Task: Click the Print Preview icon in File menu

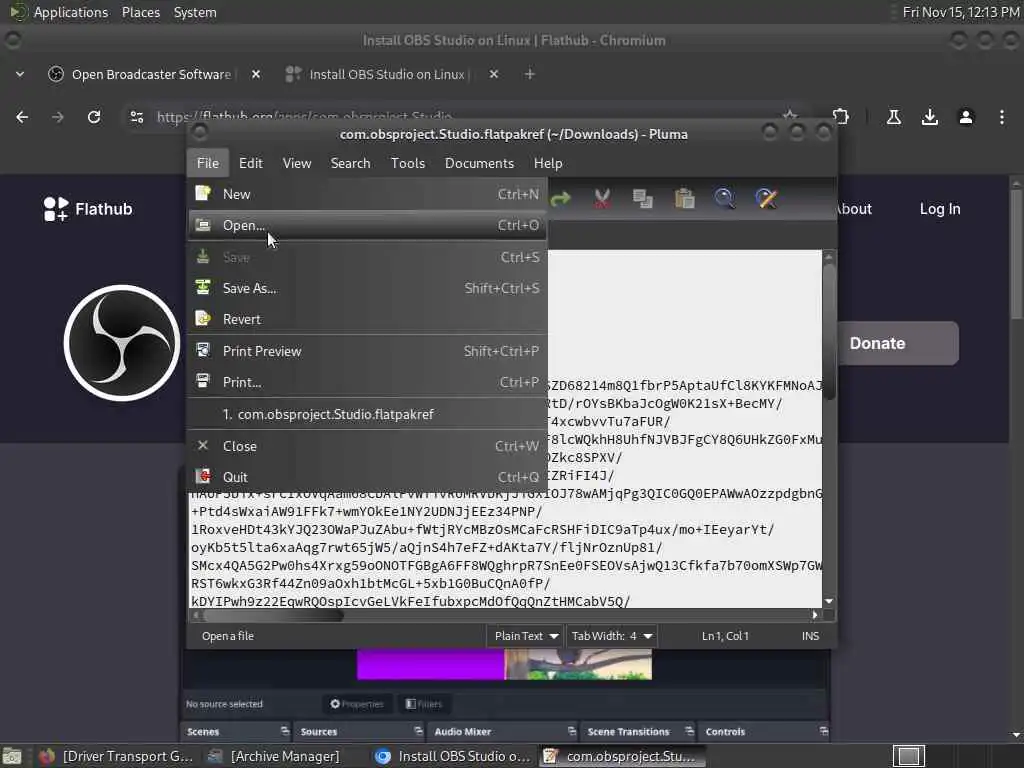Action: coord(203,350)
